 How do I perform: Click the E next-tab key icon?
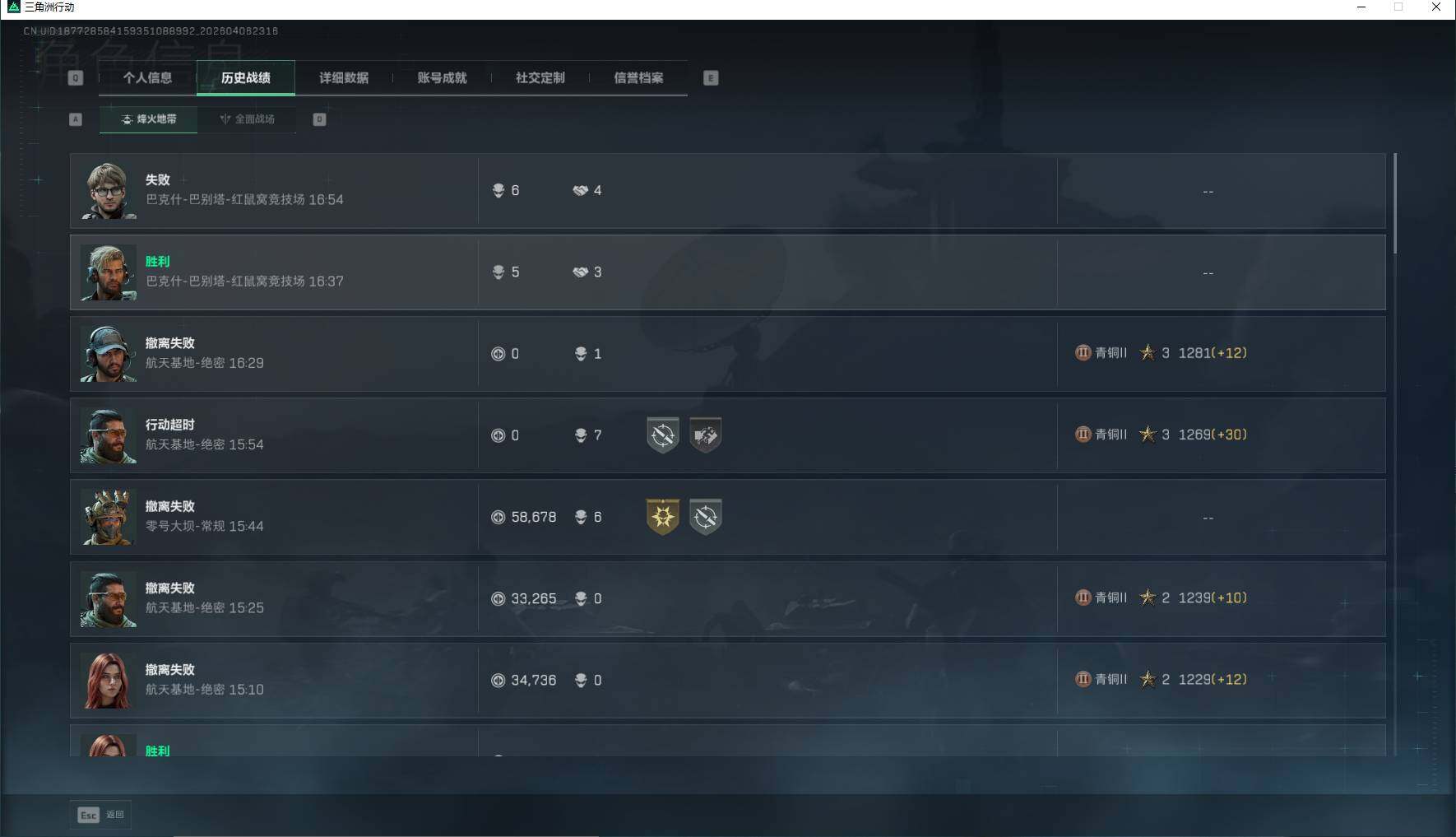[711, 78]
